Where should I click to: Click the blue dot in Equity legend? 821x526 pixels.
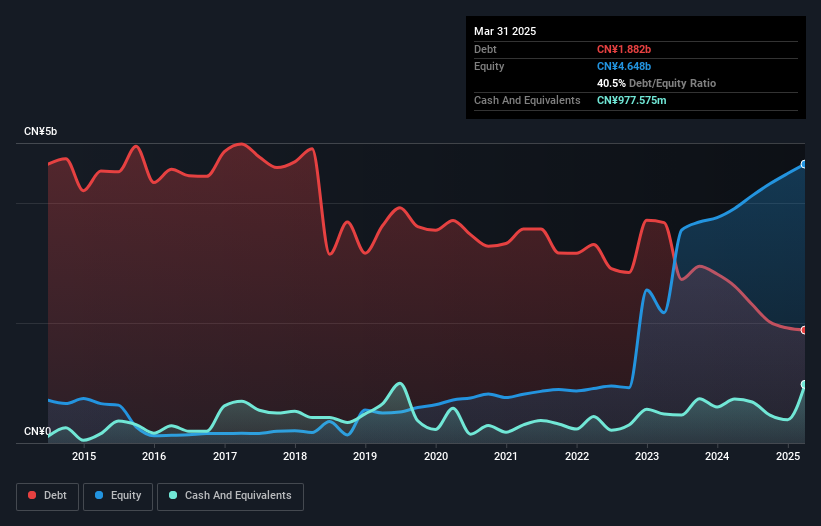100,496
